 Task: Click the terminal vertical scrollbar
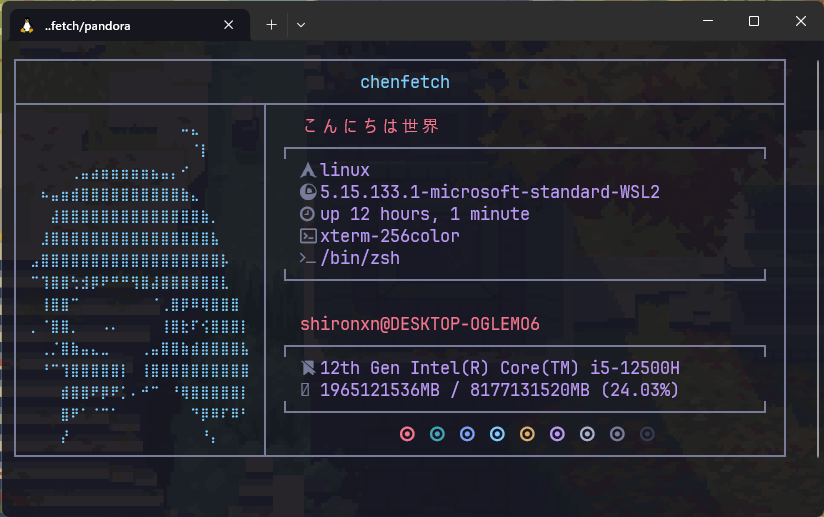coord(818,257)
